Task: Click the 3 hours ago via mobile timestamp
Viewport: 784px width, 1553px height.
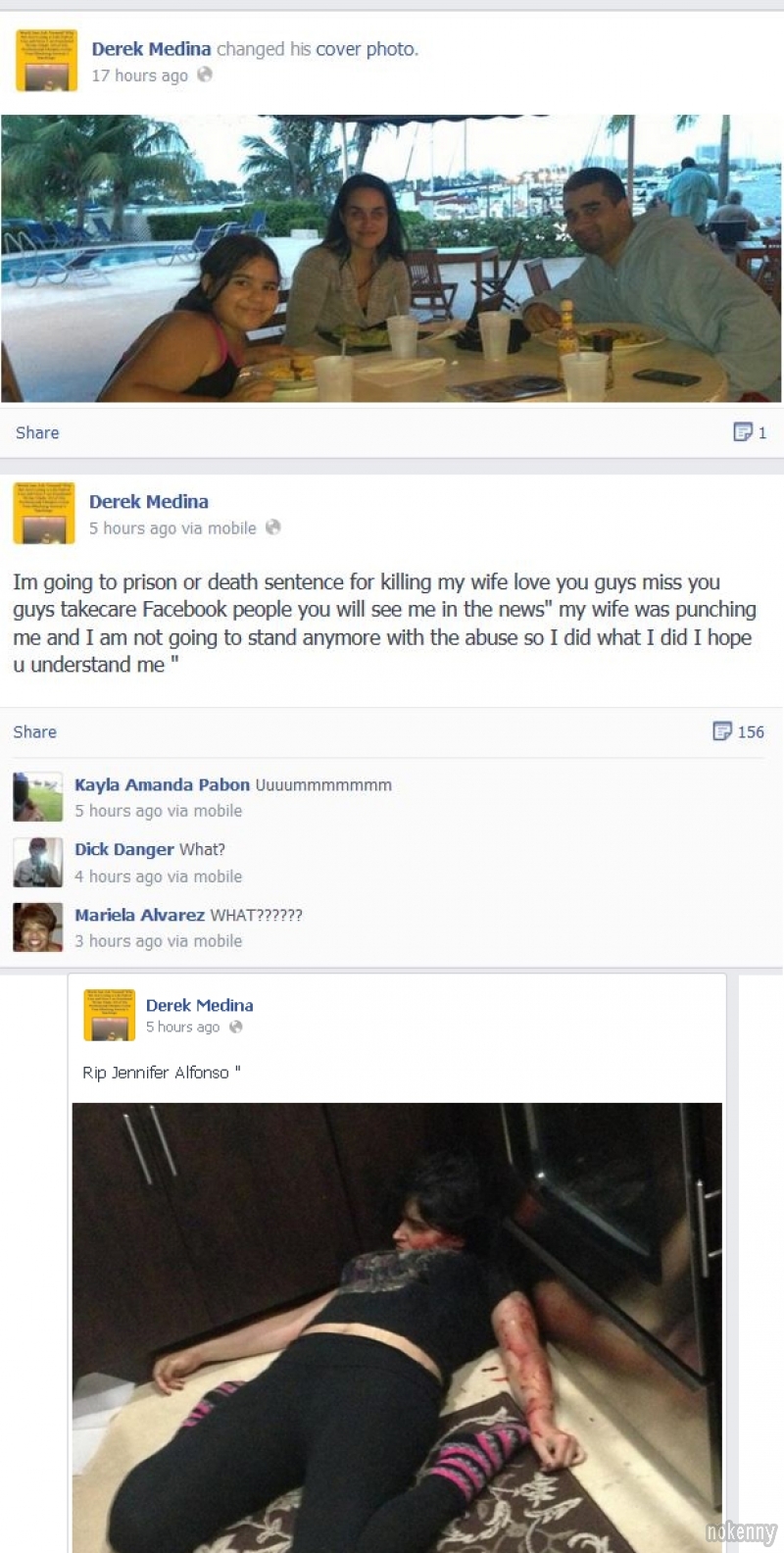Action: pos(159,941)
